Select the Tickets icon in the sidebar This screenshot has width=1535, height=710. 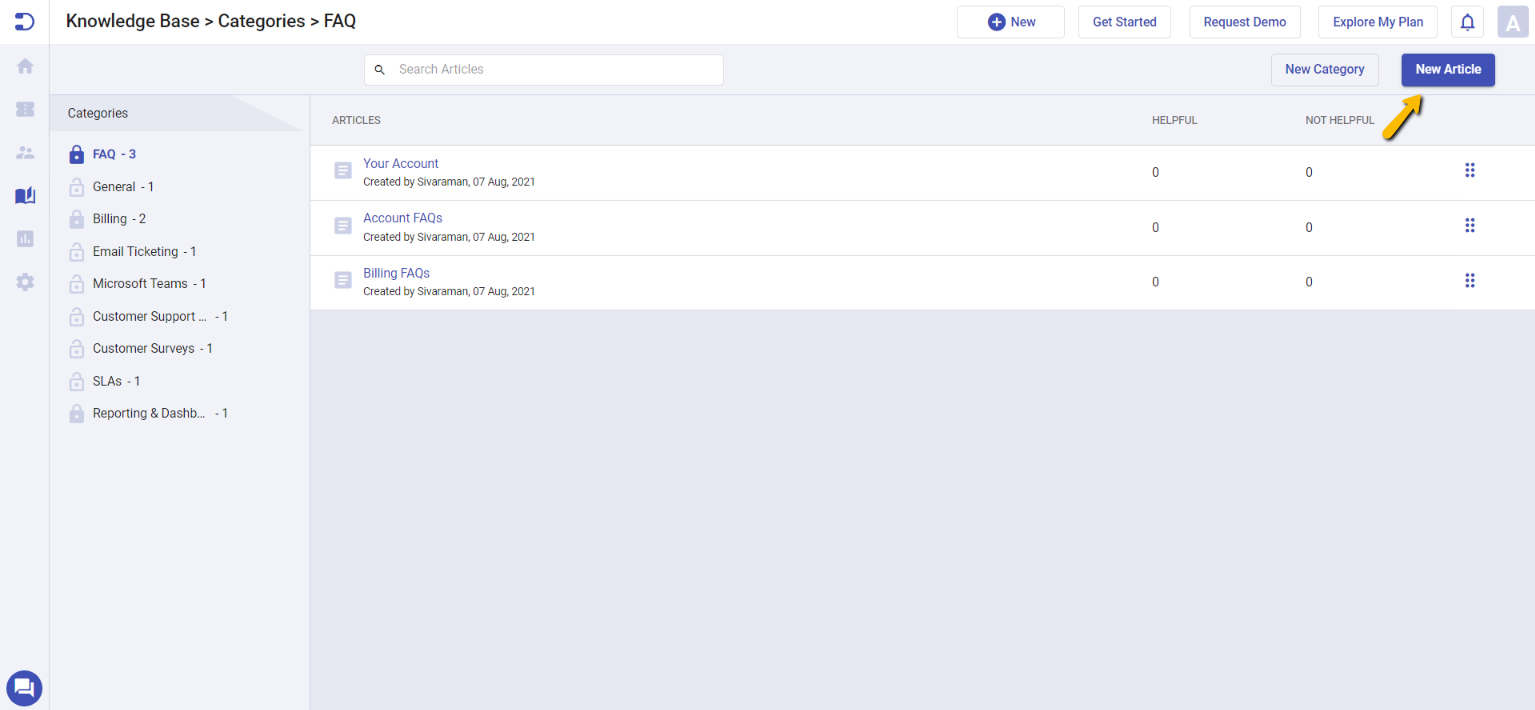[24, 108]
